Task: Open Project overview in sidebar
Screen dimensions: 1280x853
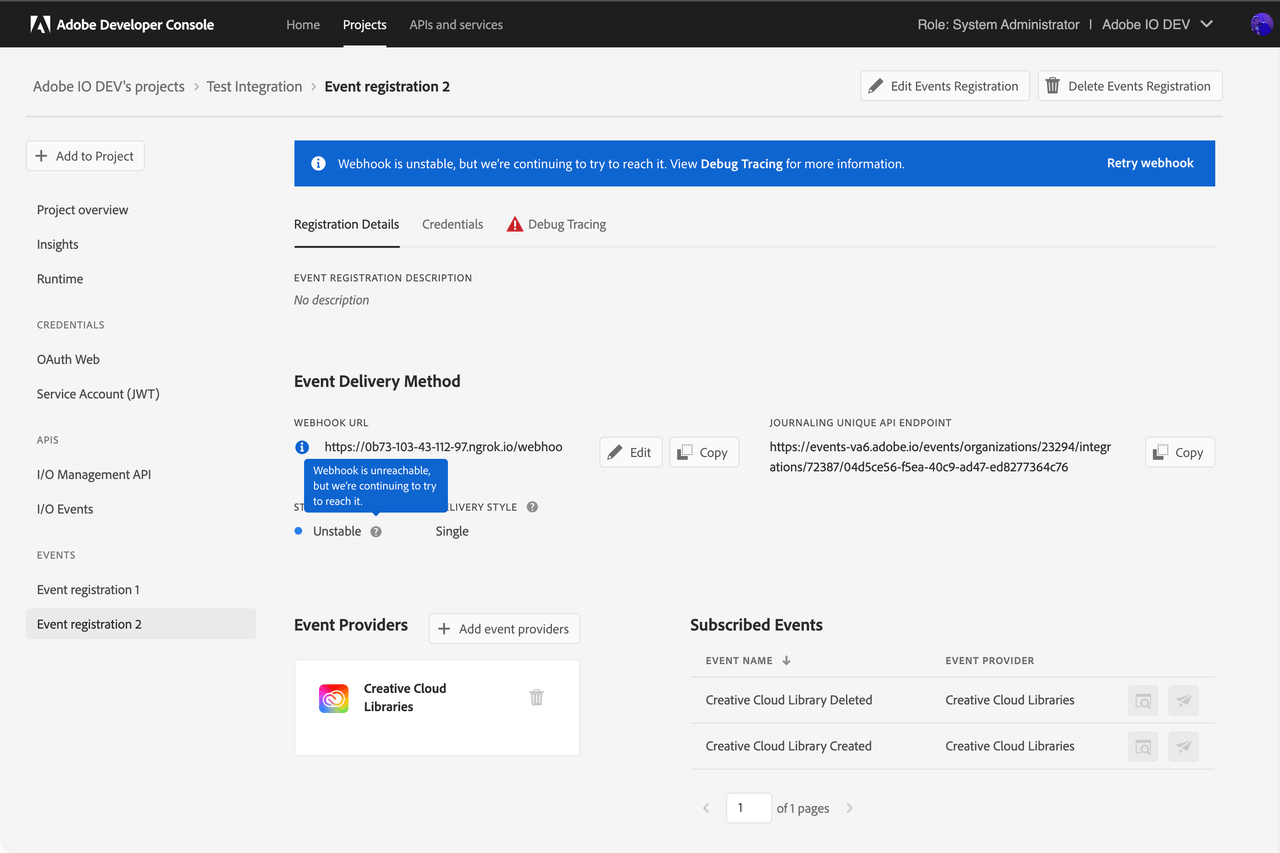Action: click(x=83, y=210)
